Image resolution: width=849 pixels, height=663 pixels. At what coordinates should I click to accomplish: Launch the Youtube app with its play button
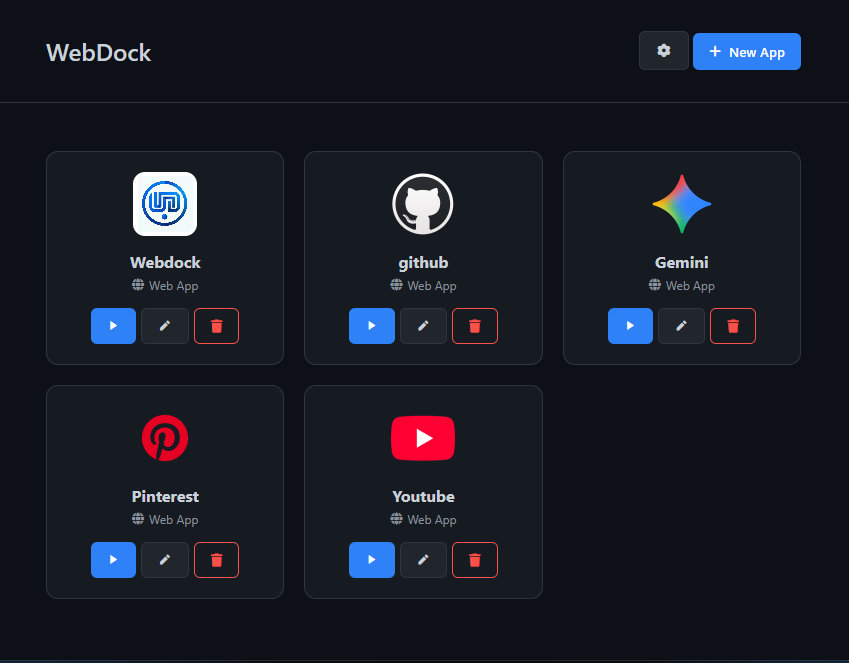tap(371, 560)
